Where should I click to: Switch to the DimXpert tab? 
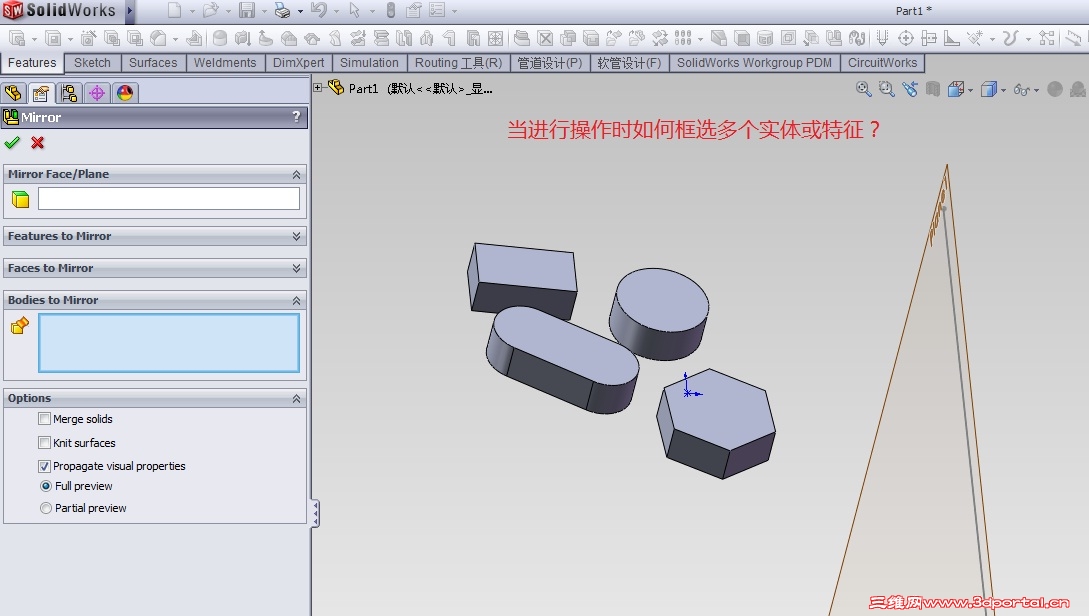[x=299, y=63]
